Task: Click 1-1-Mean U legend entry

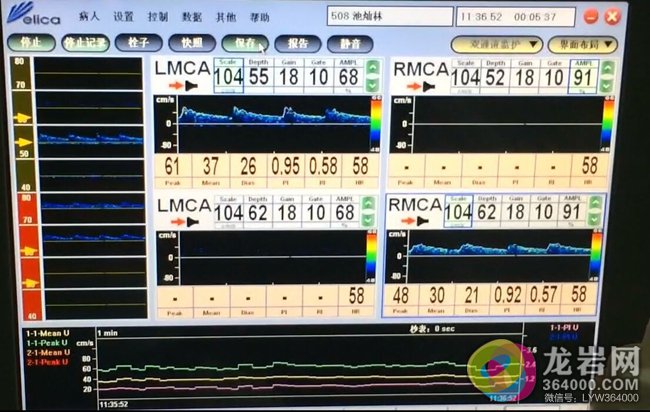Action: pos(47,333)
